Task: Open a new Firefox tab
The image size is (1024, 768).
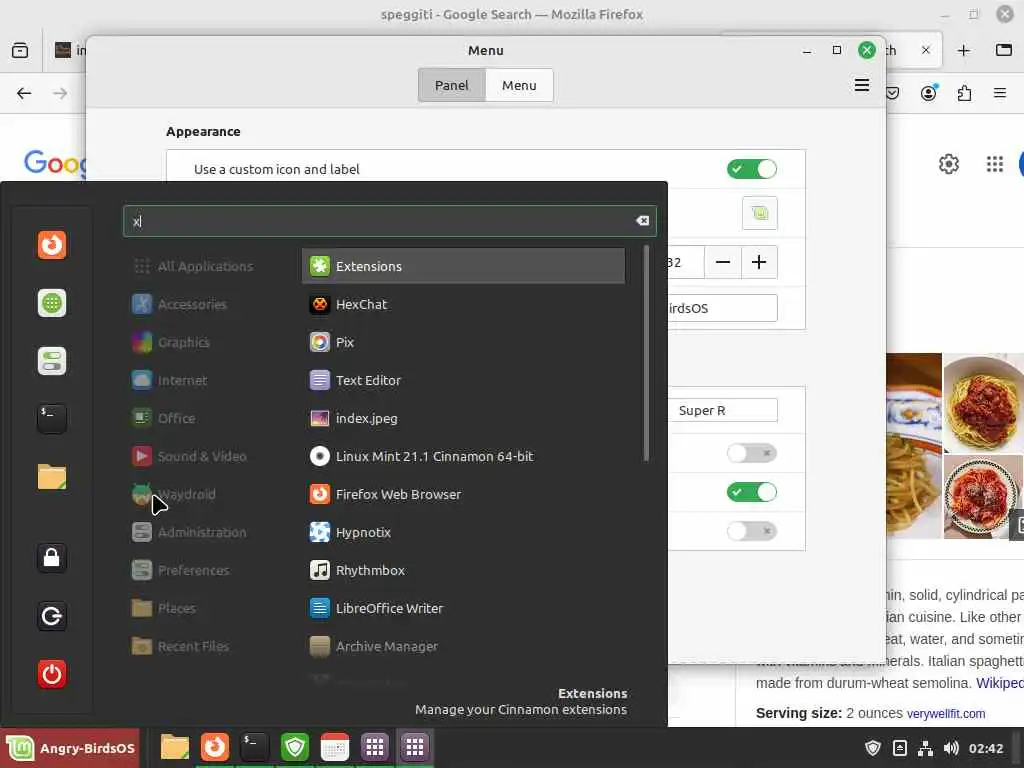Action: [963, 51]
